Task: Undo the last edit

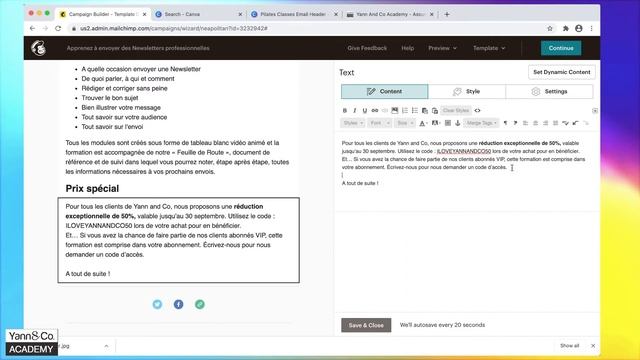Action: click(x=576, y=123)
